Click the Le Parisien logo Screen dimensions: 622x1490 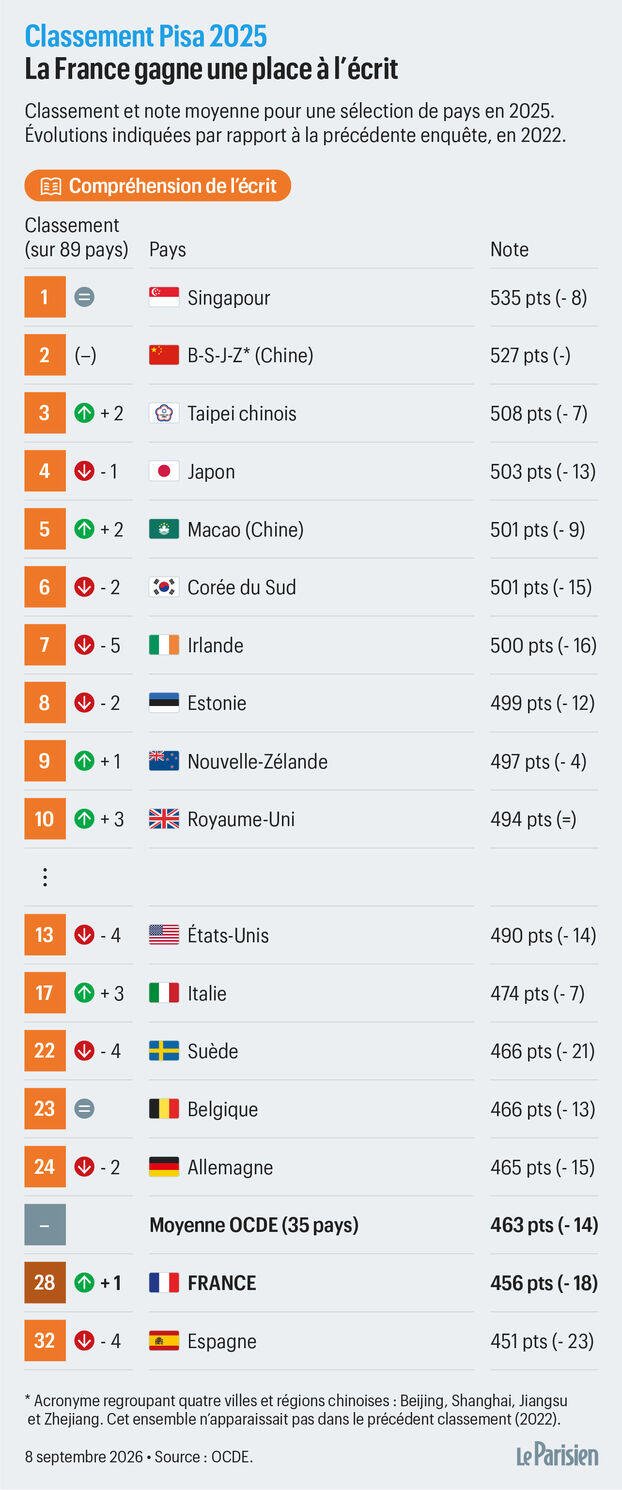pyautogui.click(x=557, y=1455)
